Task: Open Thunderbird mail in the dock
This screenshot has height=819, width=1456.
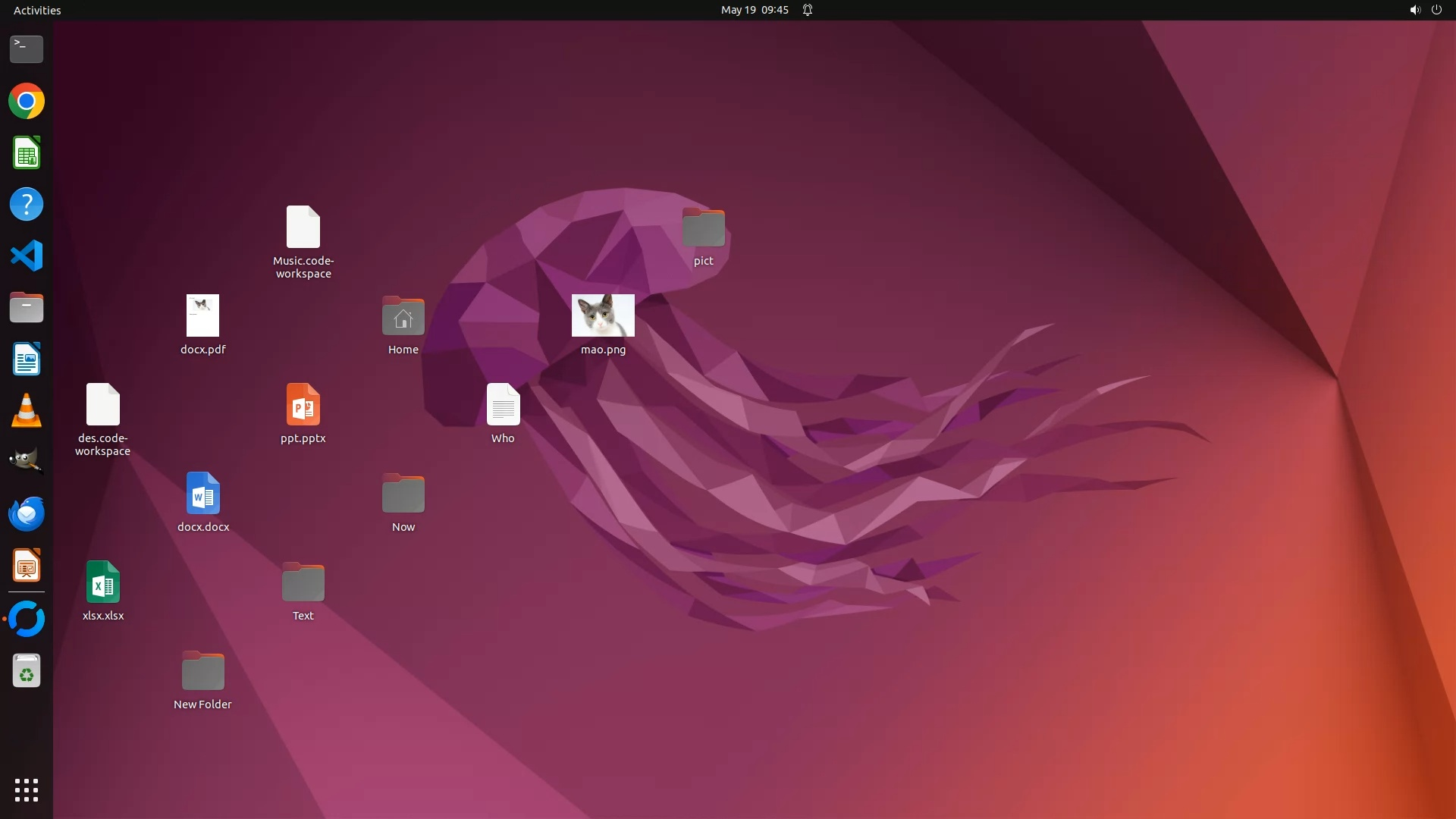Action: [27, 514]
